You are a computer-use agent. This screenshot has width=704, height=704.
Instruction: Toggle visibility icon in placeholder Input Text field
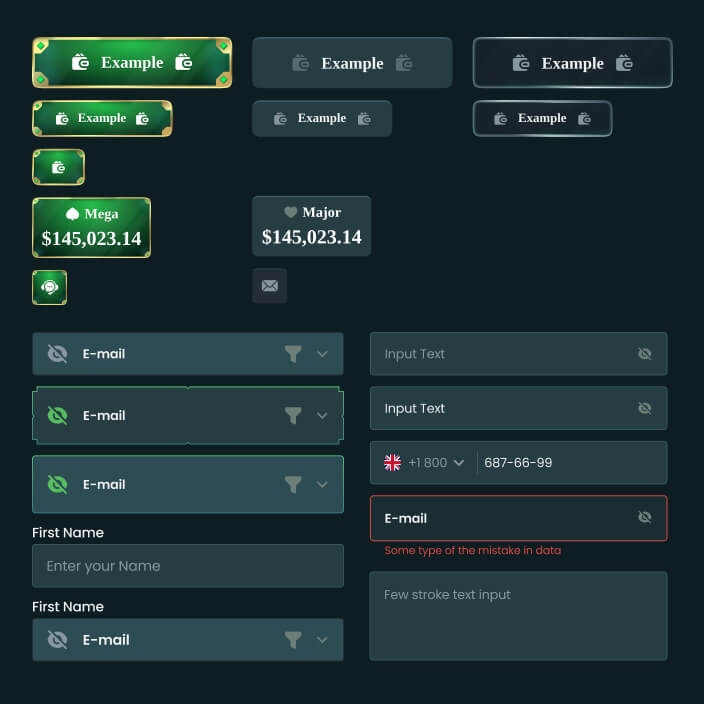pyautogui.click(x=645, y=354)
